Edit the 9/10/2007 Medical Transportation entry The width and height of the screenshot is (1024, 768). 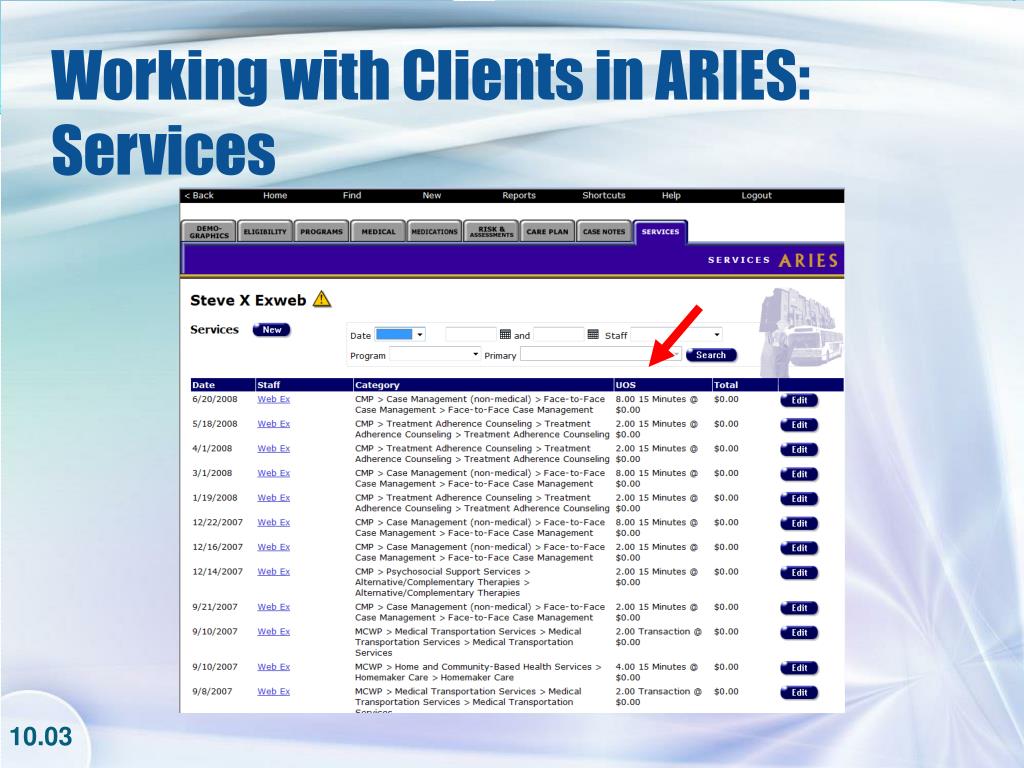point(799,633)
